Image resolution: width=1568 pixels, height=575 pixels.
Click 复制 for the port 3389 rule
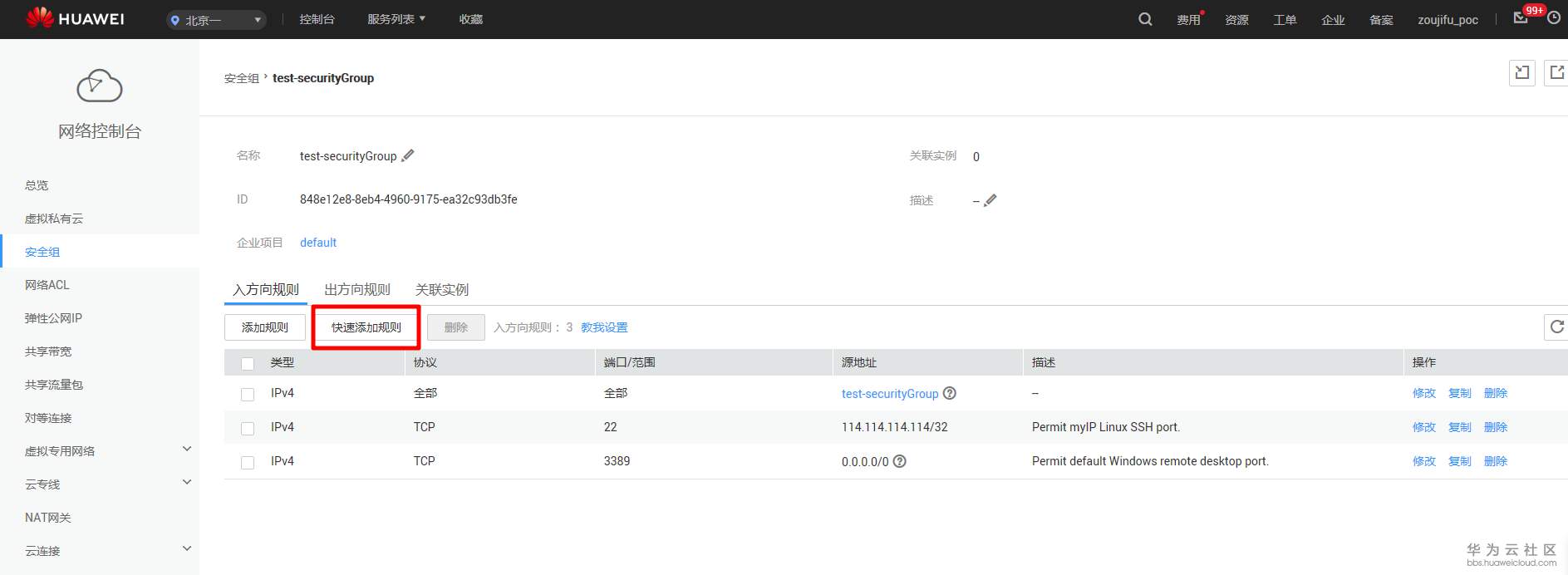(1460, 461)
